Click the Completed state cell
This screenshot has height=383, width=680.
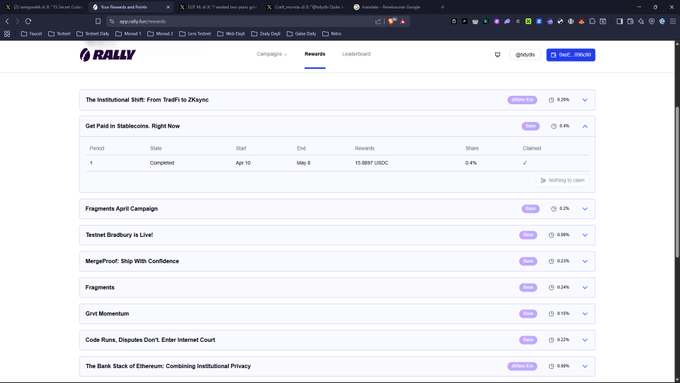[x=162, y=163]
